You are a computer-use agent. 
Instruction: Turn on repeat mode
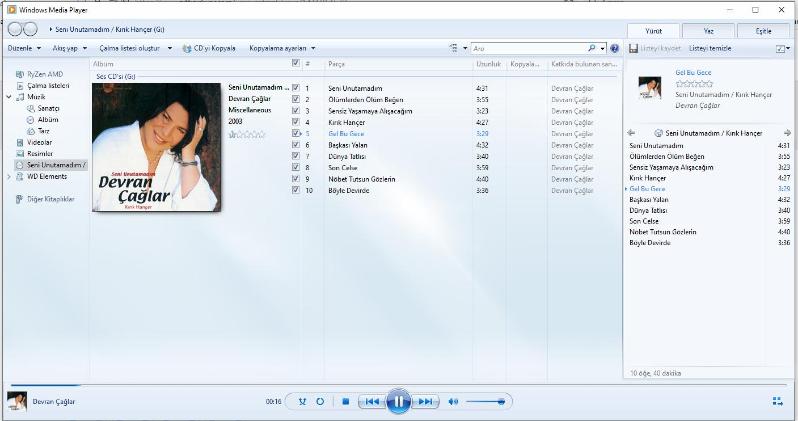point(320,401)
